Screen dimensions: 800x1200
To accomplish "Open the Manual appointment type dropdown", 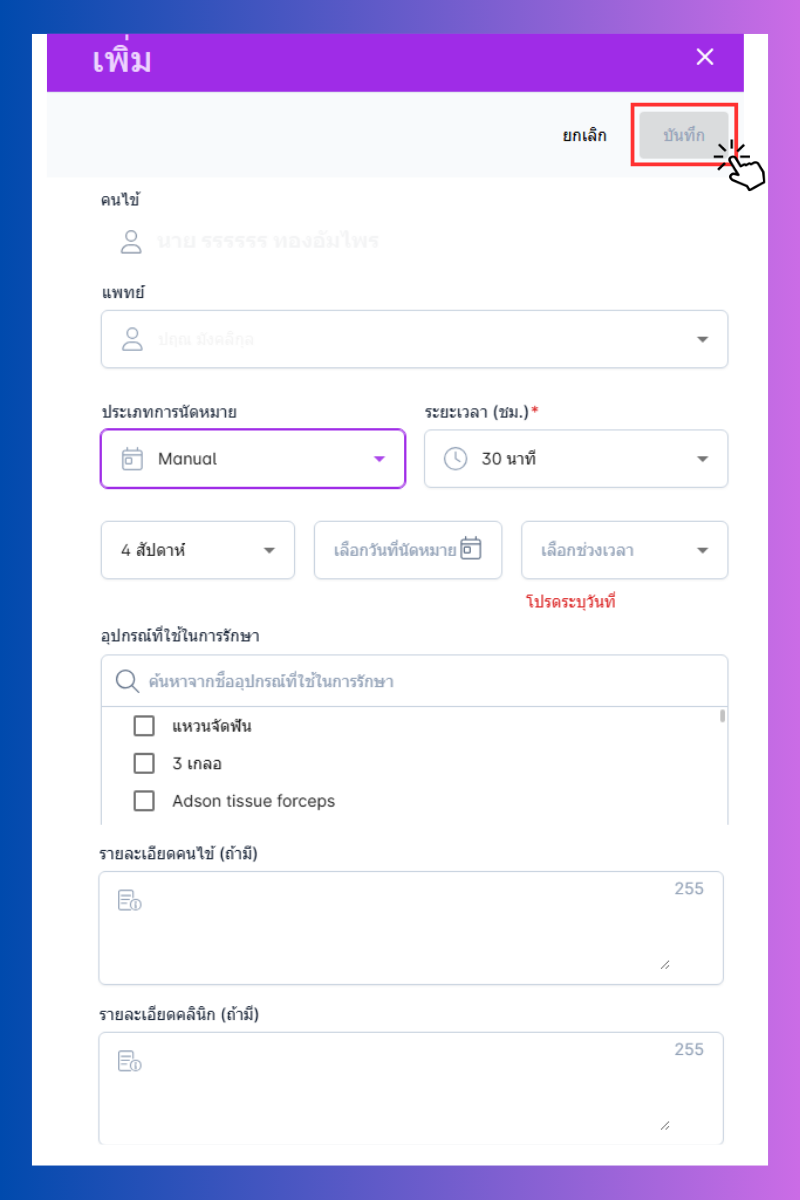I will (x=379, y=459).
